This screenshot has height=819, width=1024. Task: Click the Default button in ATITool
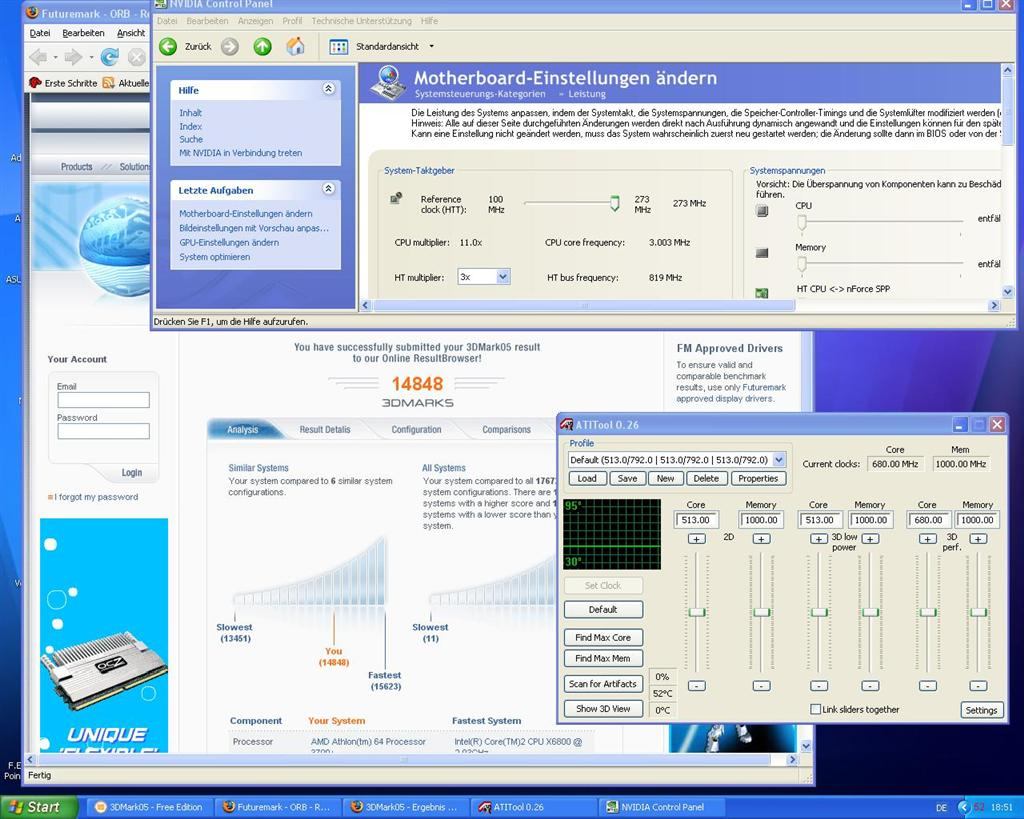(x=603, y=609)
